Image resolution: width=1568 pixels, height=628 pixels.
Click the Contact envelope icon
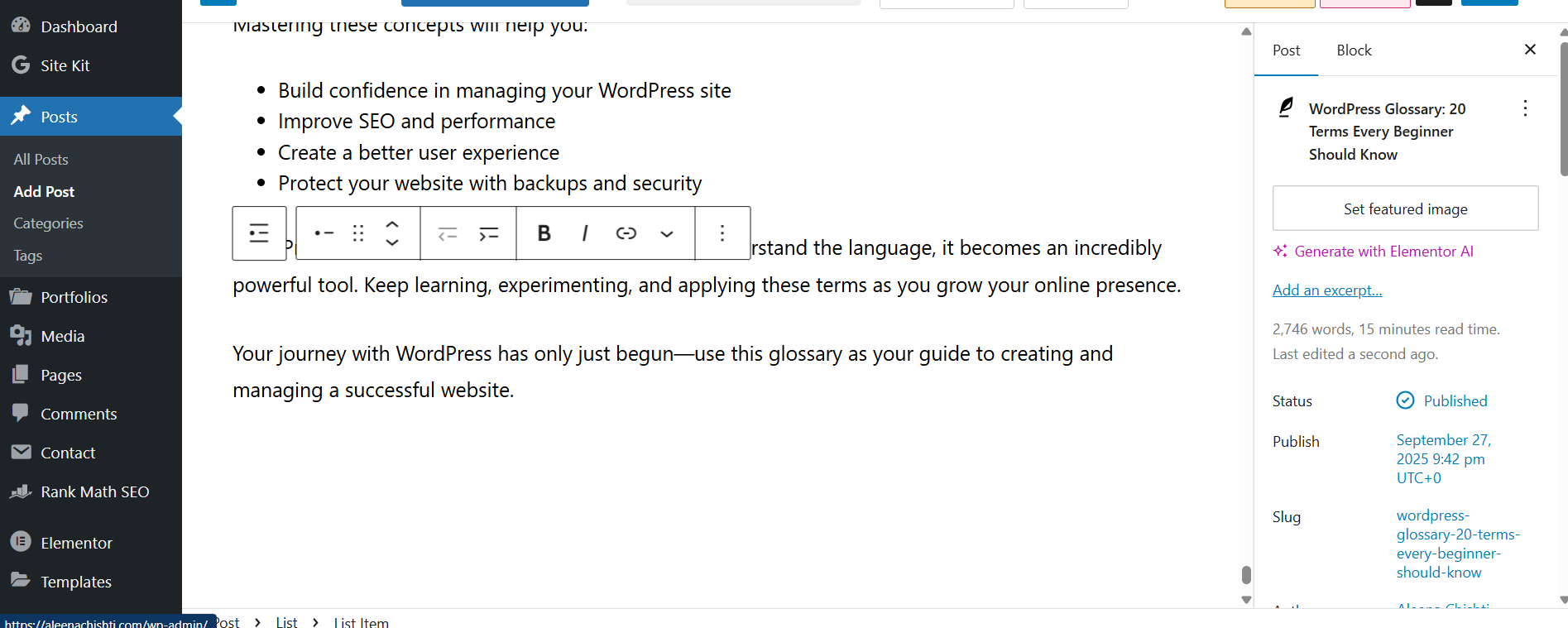(21, 452)
